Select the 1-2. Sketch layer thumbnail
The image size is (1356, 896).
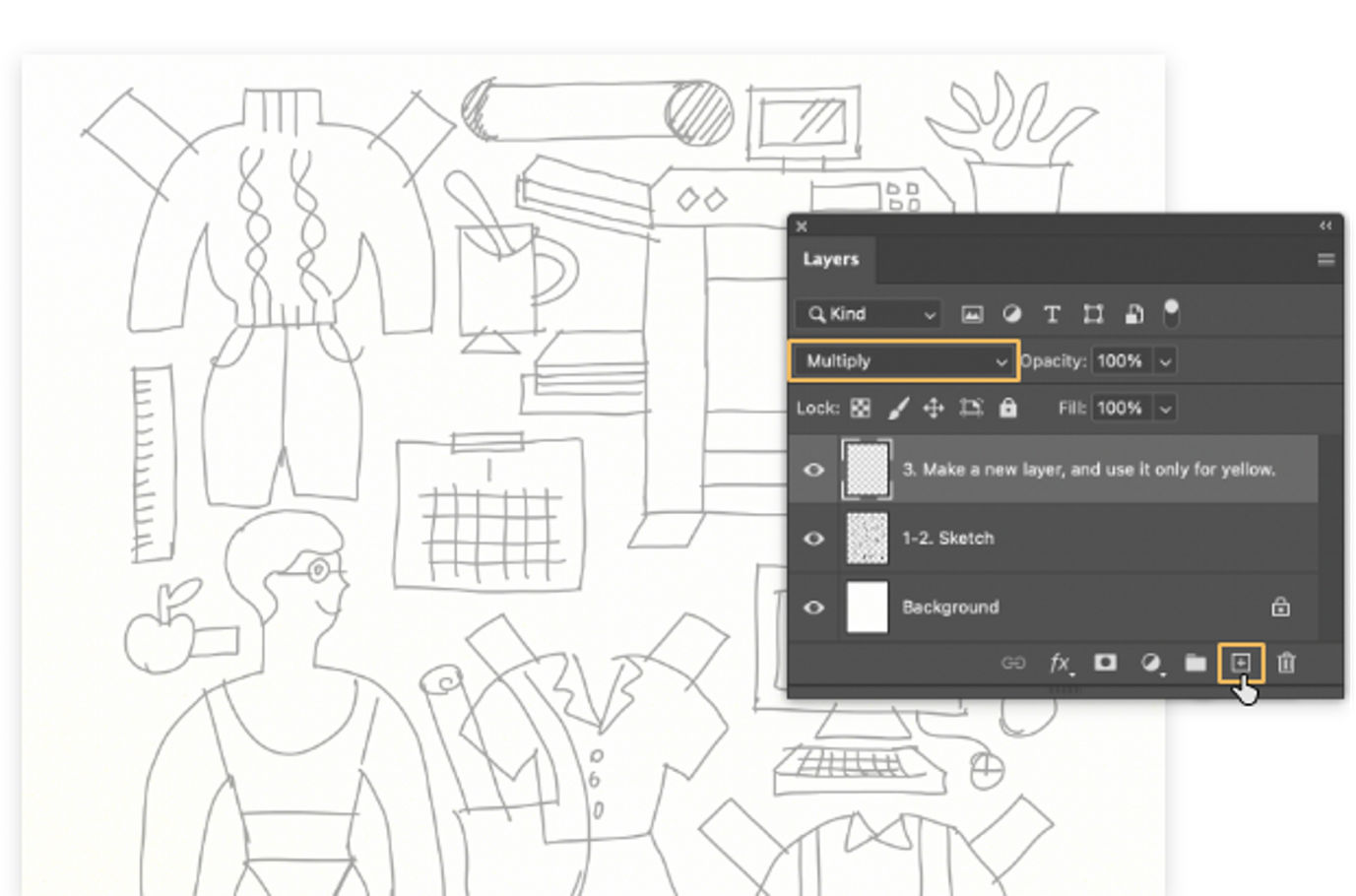click(x=867, y=538)
